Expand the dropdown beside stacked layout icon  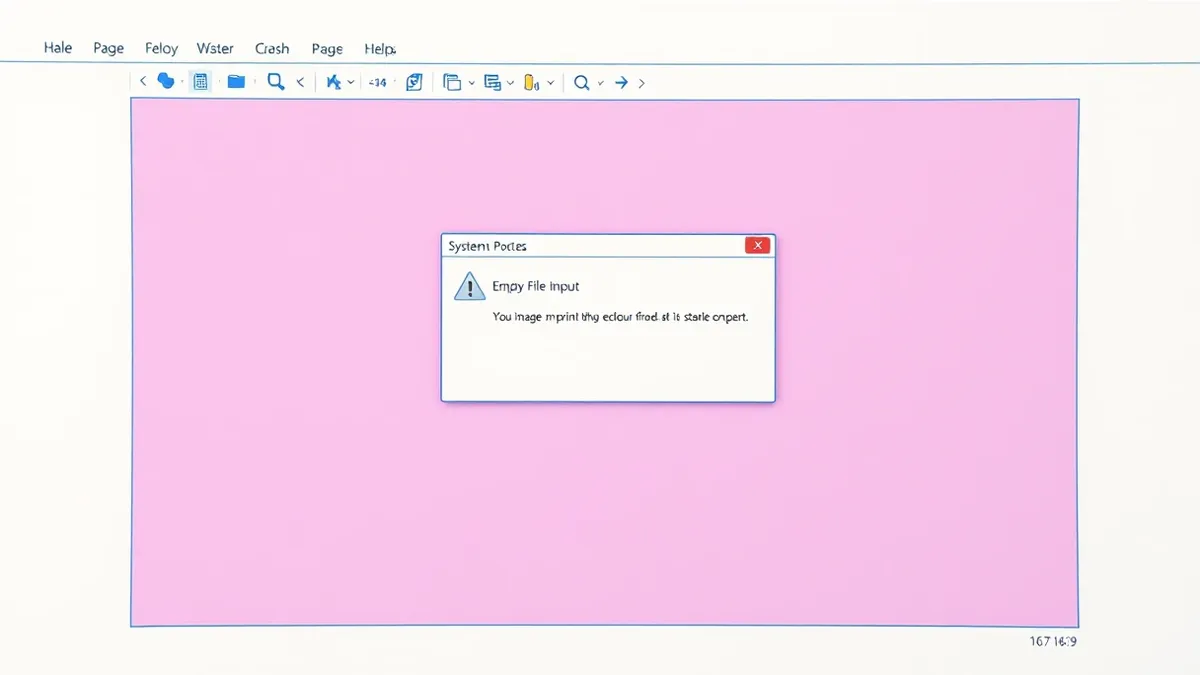click(510, 84)
